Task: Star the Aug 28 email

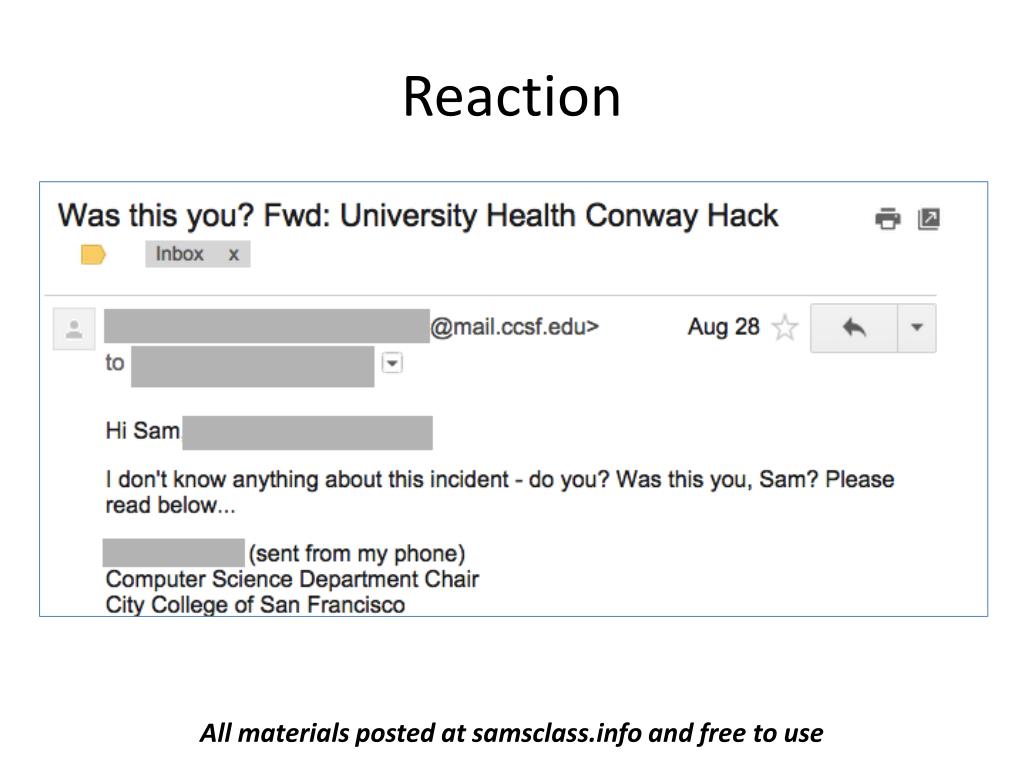Action: (784, 327)
